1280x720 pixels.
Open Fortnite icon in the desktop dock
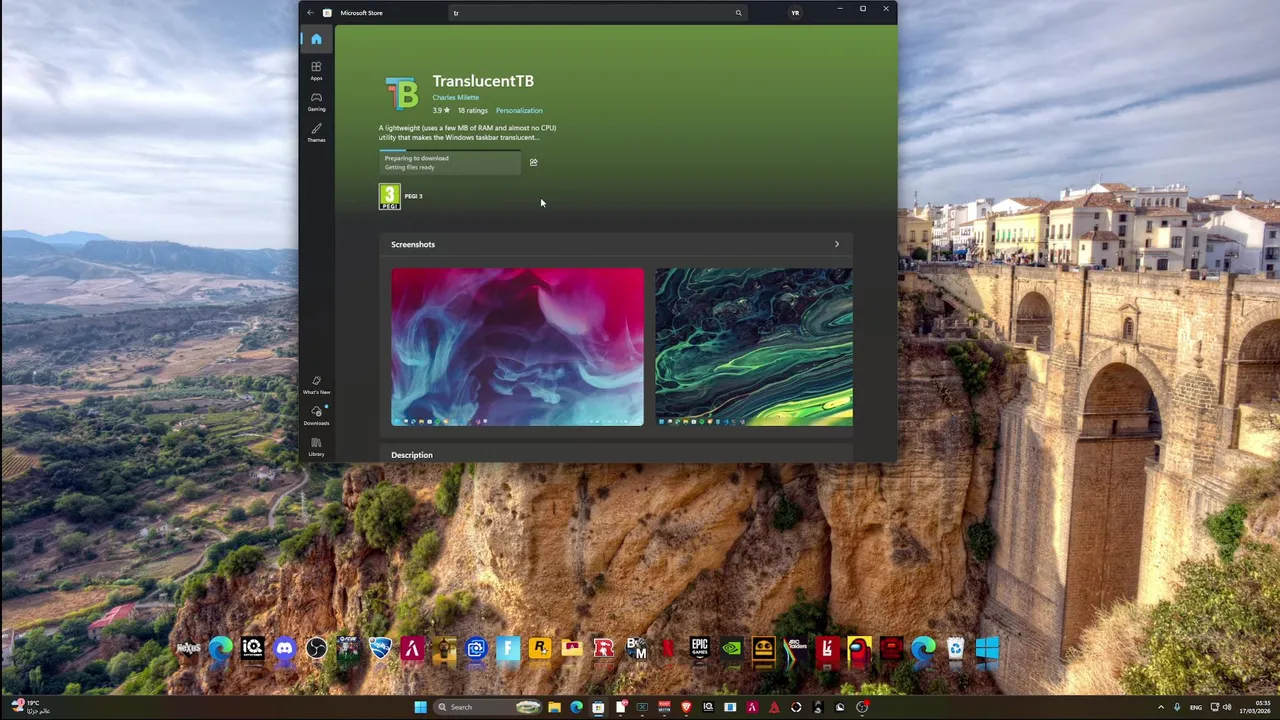click(x=508, y=649)
